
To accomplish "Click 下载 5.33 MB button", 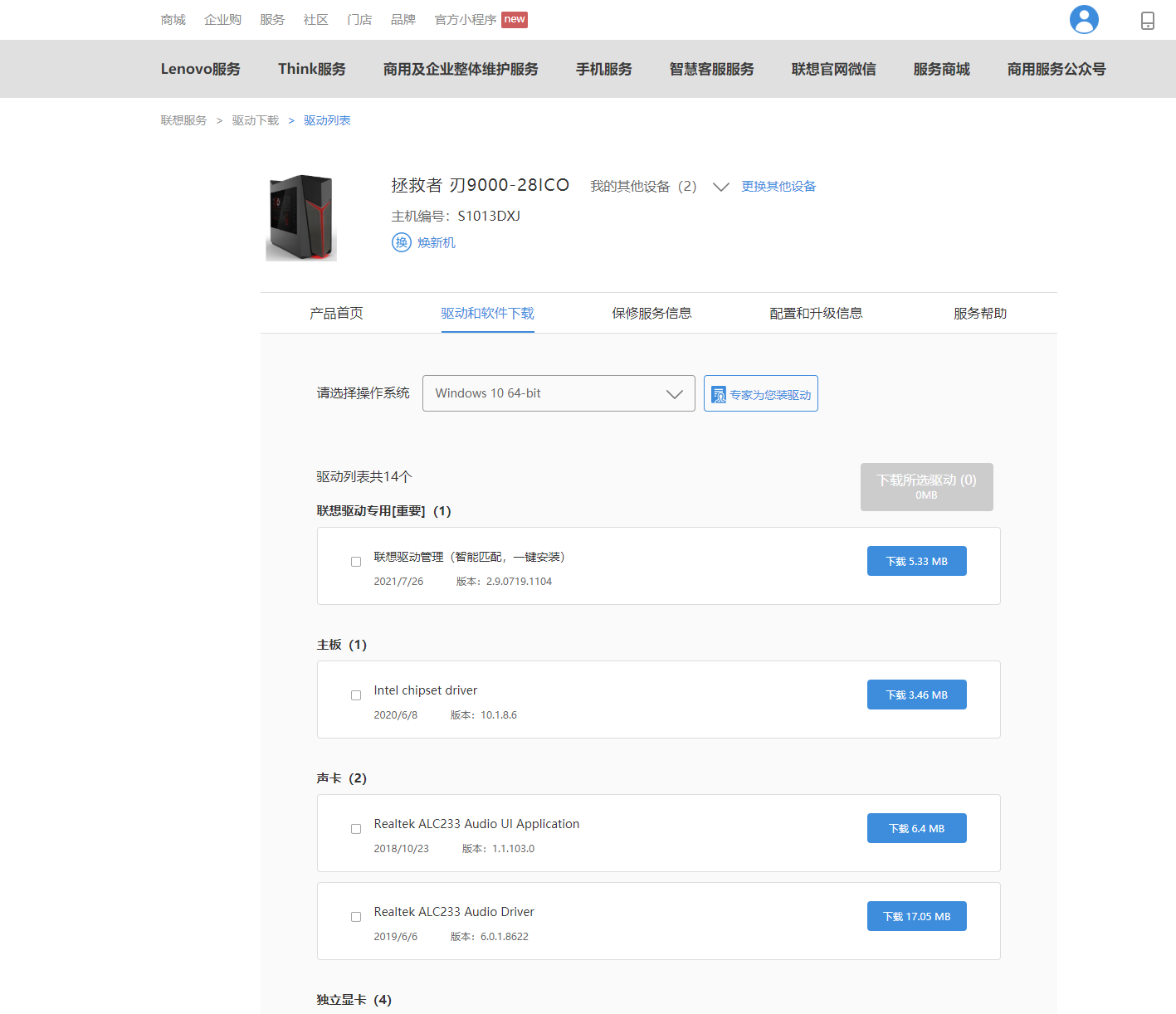I will click(x=917, y=561).
